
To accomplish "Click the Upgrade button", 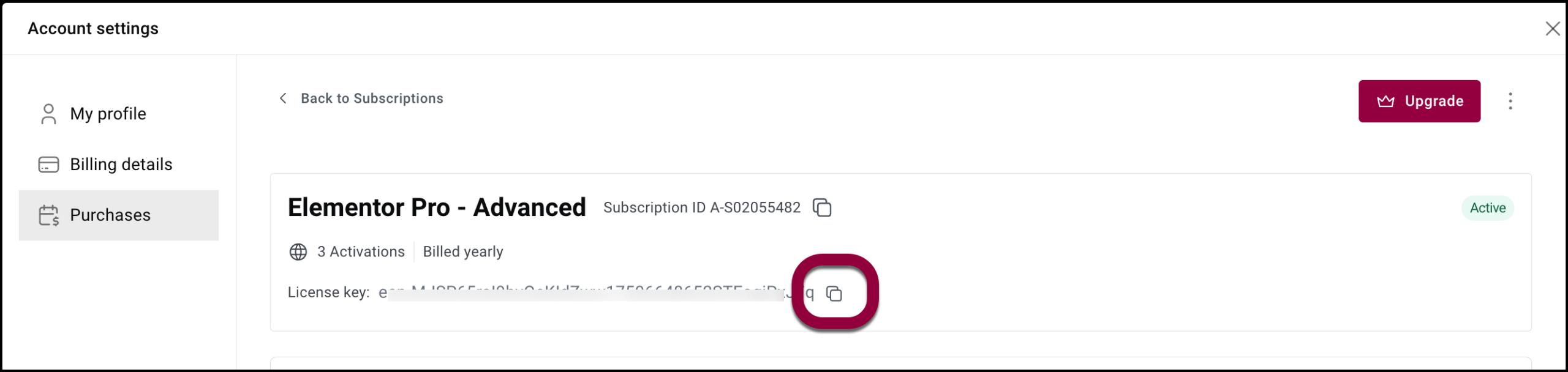I will [1419, 101].
